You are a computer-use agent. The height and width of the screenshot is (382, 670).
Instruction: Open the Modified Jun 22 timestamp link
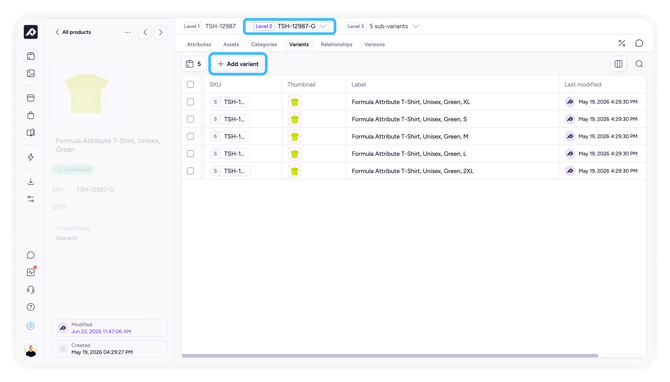click(x=101, y=332)
